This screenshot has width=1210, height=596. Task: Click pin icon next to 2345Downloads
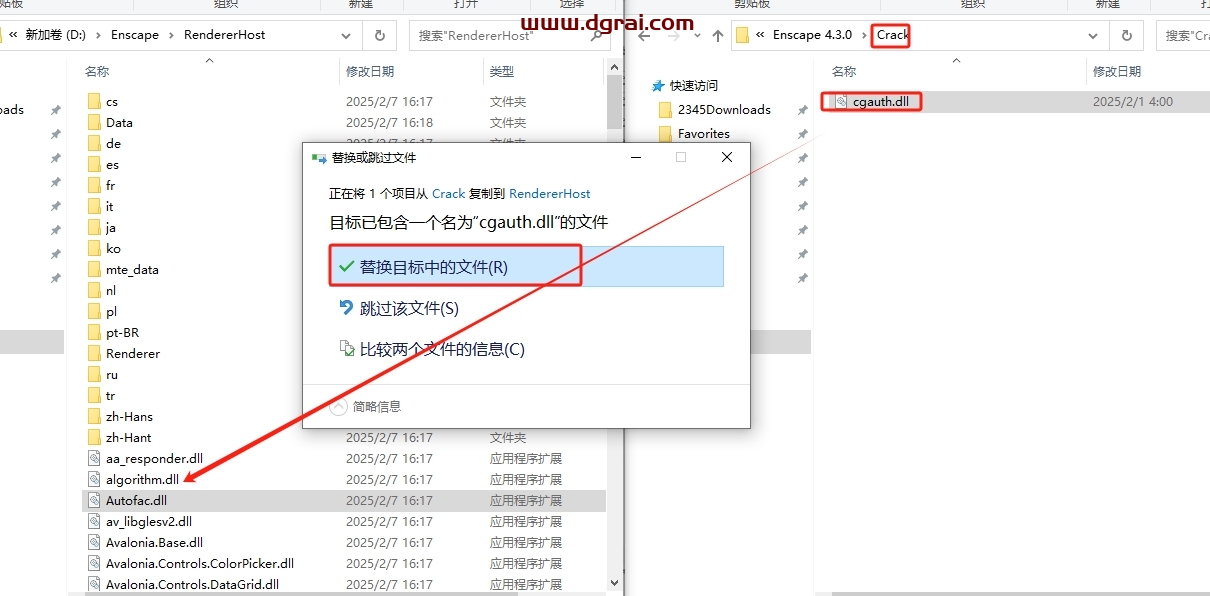tap(802, 110)
